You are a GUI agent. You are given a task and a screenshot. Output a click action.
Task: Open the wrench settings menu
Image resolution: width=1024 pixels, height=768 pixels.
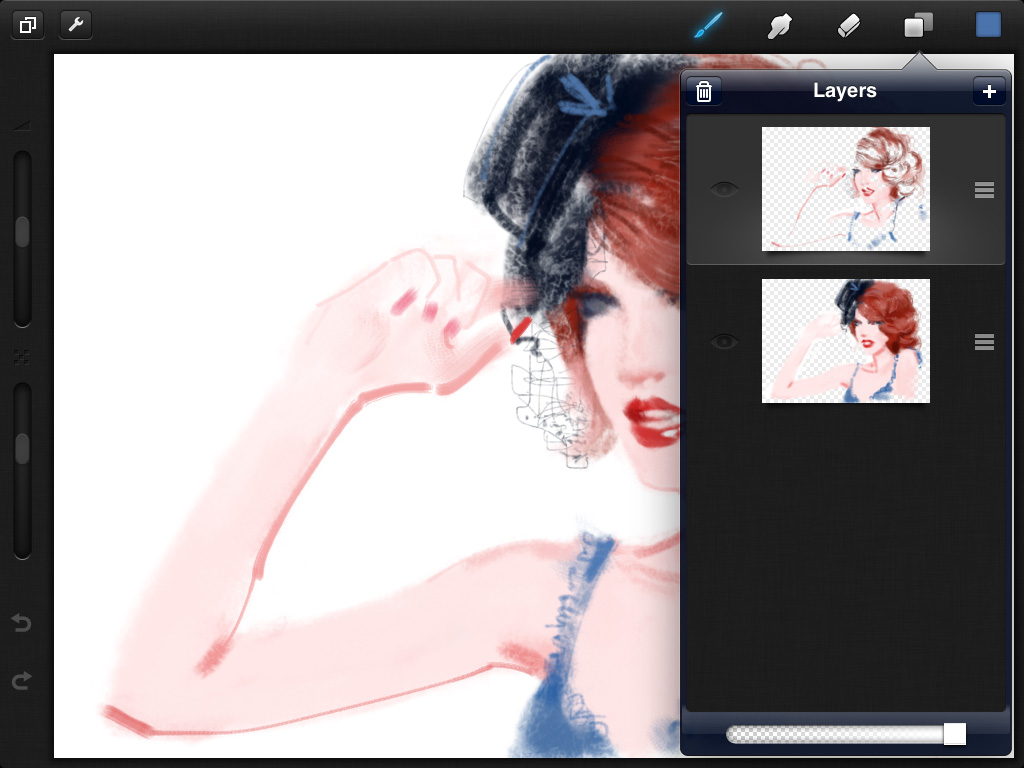click(76, 25)
